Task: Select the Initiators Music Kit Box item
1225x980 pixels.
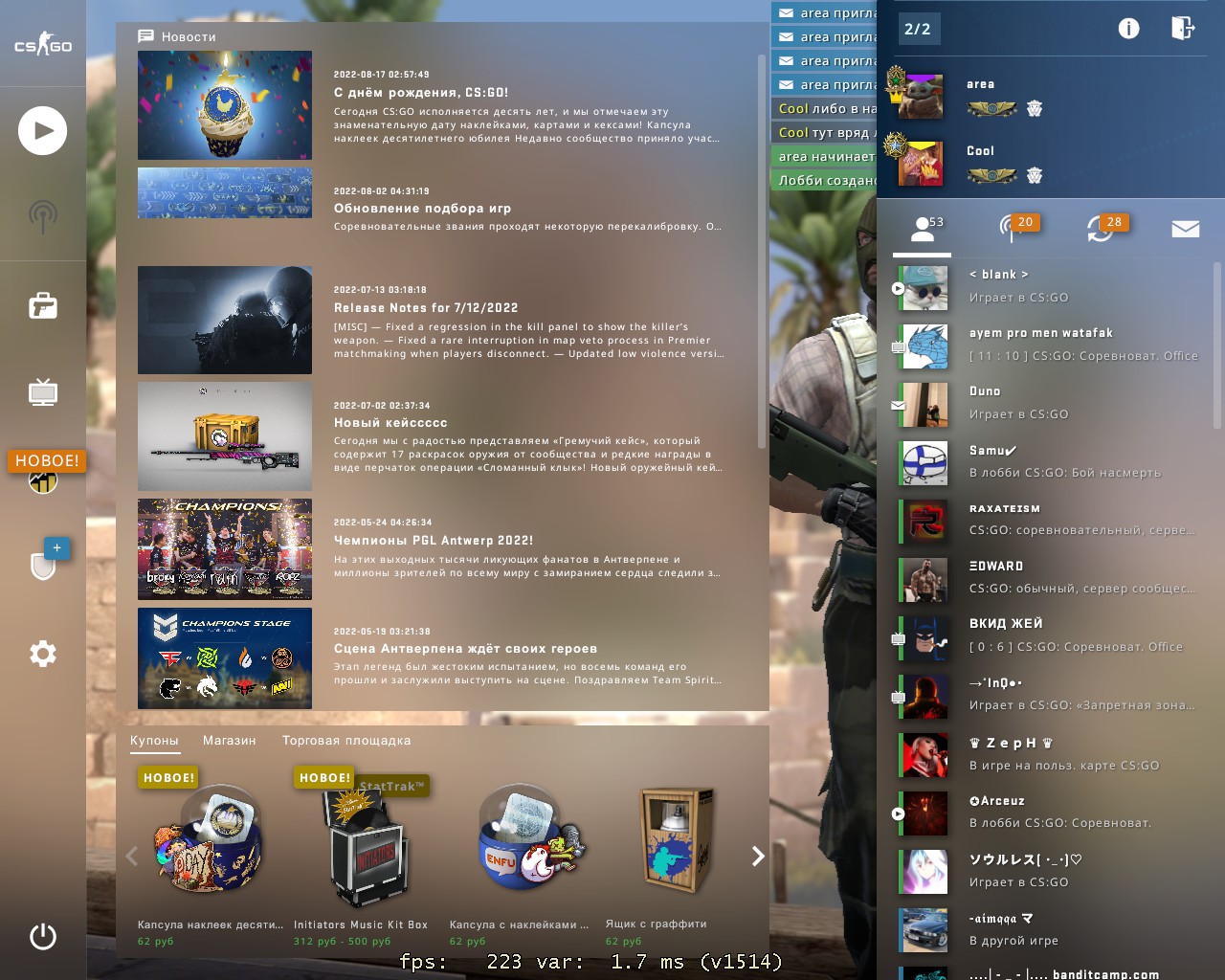Action: click(x=362, y=857)
